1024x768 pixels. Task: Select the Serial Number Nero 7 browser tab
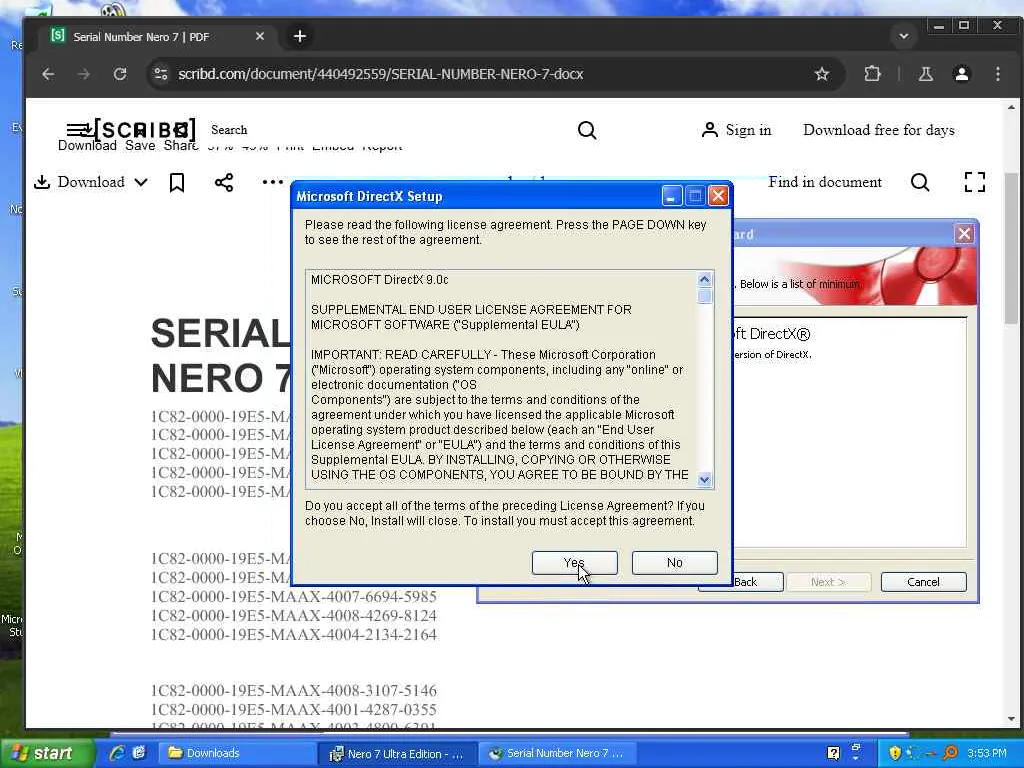(x=157, y=37)
